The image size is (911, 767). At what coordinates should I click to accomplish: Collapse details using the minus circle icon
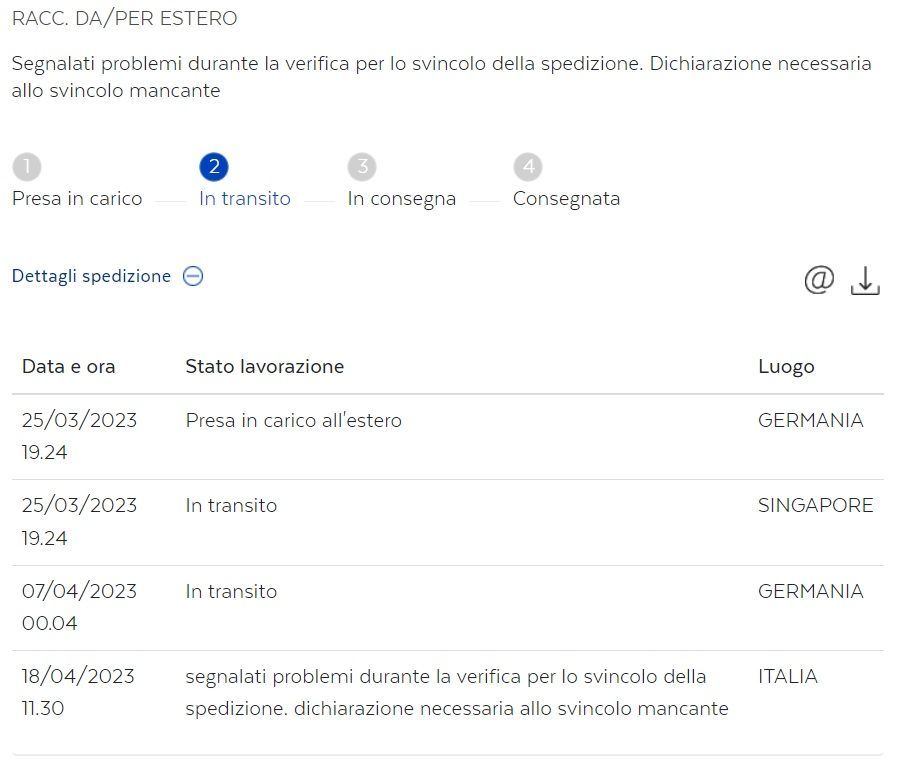[x=193, y=277]
